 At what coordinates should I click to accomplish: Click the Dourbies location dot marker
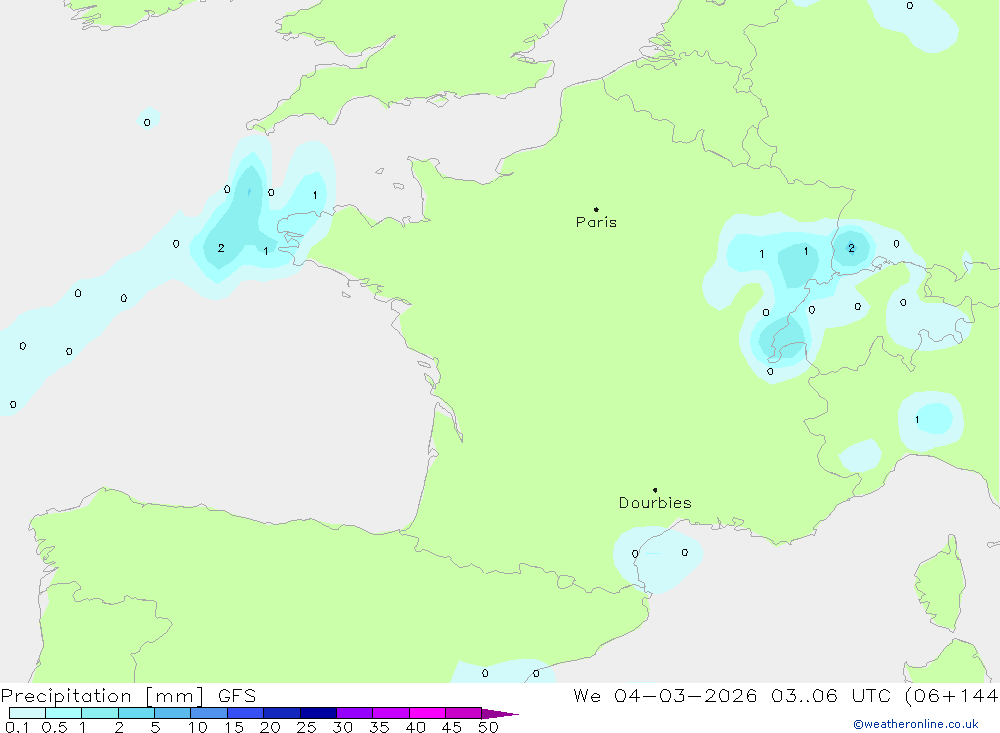coord(655,490)
